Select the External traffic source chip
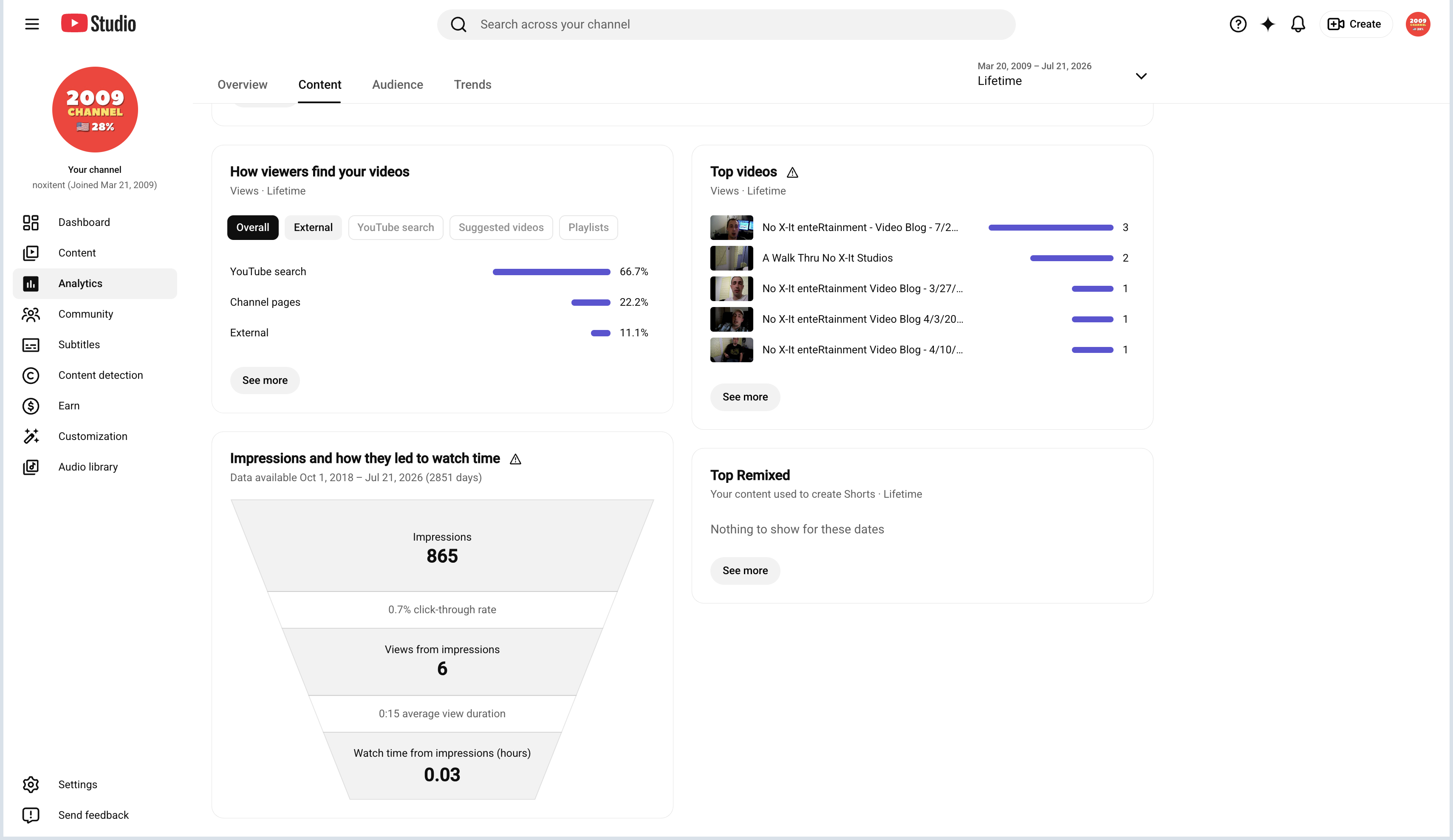1453x840 pixels. tap(313, 228)
